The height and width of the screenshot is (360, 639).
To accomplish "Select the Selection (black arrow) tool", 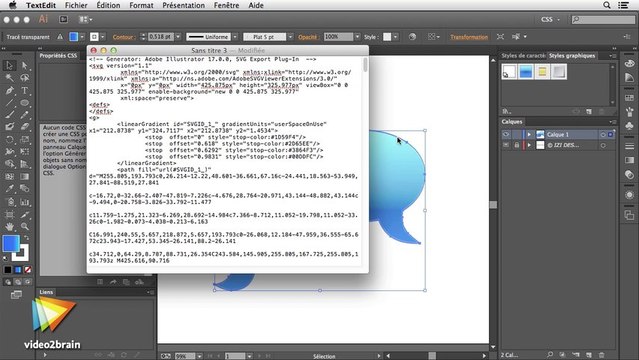I will [x=10, y=65].
